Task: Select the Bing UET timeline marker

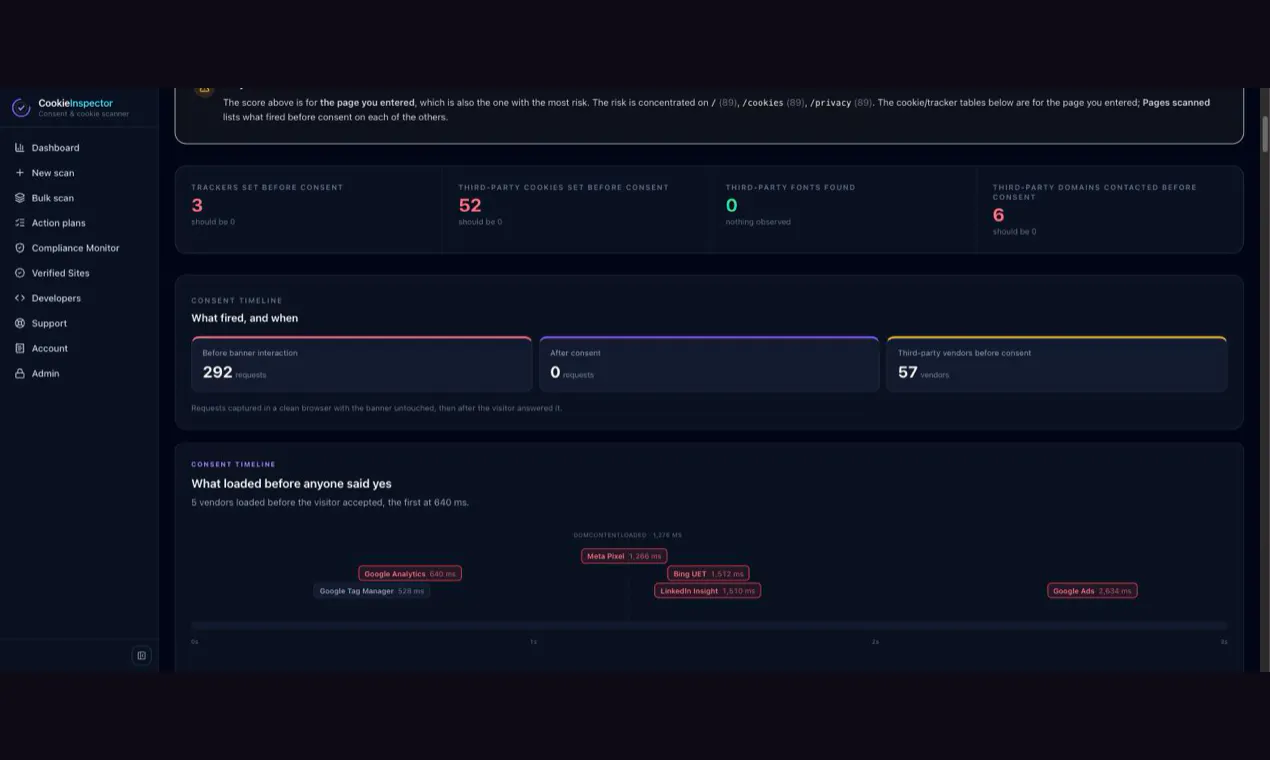Action: [708, 574]
